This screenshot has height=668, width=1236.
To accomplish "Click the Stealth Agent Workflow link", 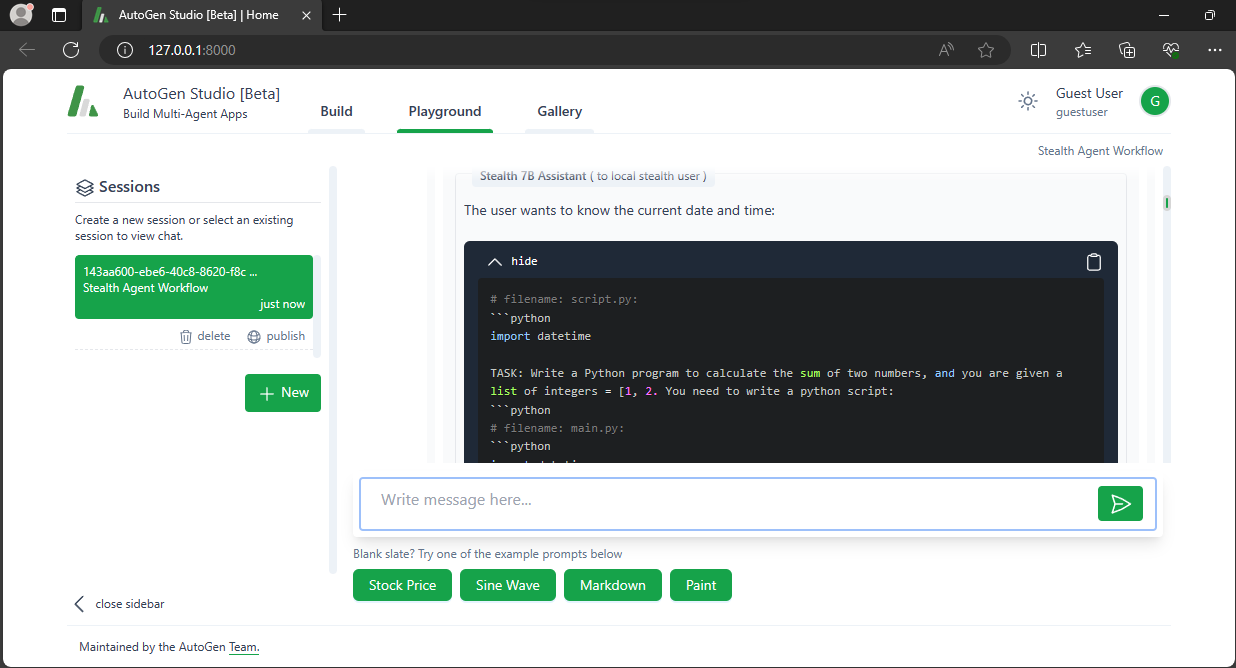I will 1100,151.
